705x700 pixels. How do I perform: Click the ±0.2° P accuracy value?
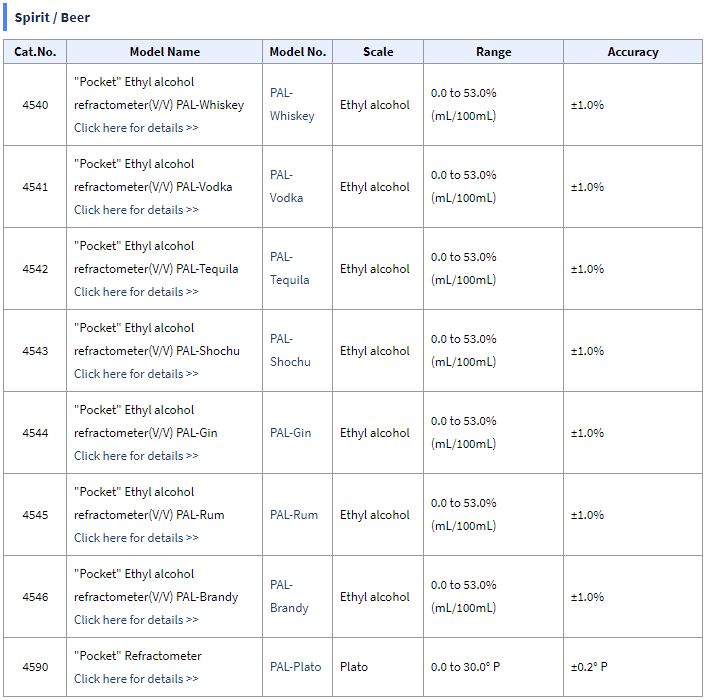click(589, 667)
